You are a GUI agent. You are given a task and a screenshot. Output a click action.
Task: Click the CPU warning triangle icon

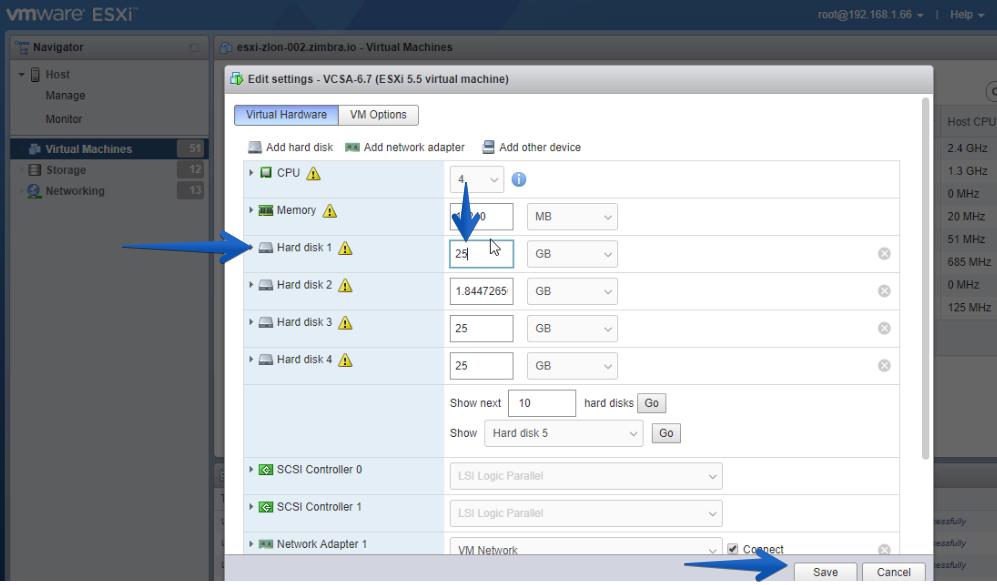pos(313,174)
